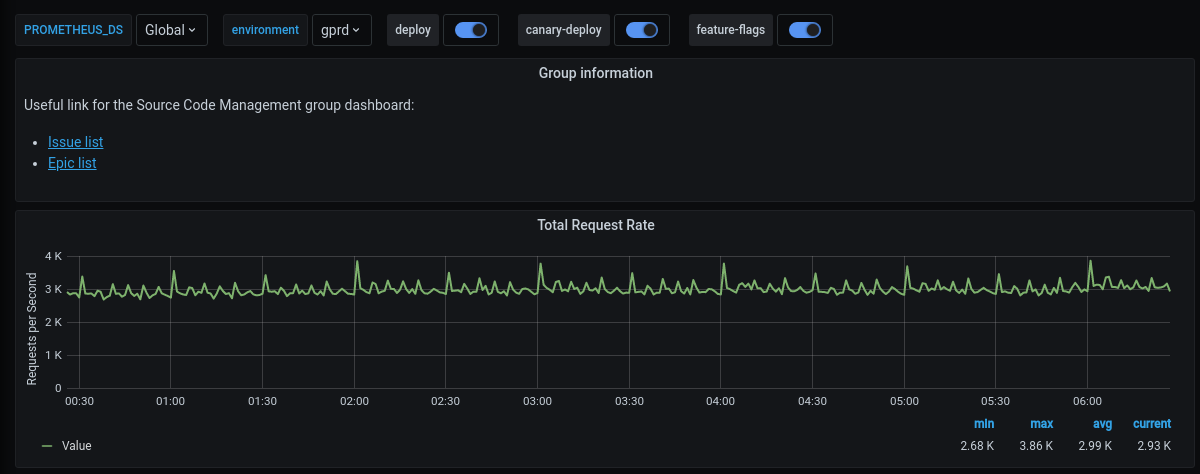Click the feature-flags annotation label
Viewport: 1200px width, 474px height.
731,30
